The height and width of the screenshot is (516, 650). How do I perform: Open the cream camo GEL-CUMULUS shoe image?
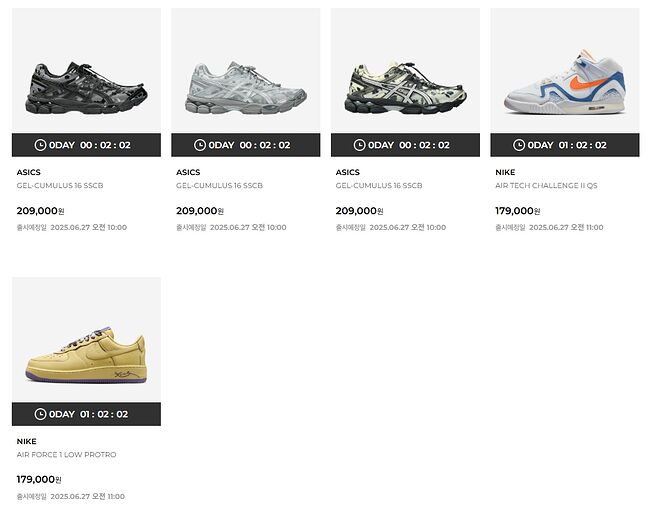[405, 70]
